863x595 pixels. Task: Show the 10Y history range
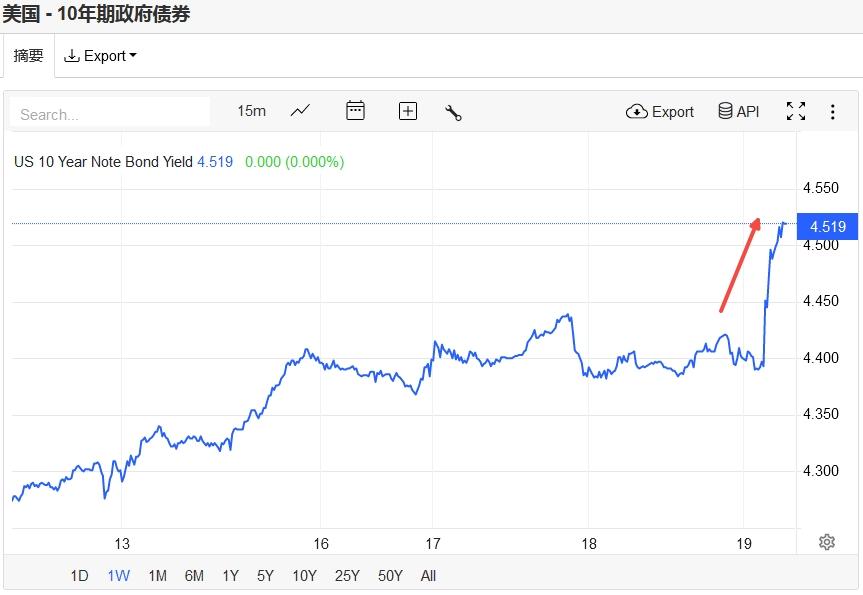pyautogui.click(x=304, y=575)
